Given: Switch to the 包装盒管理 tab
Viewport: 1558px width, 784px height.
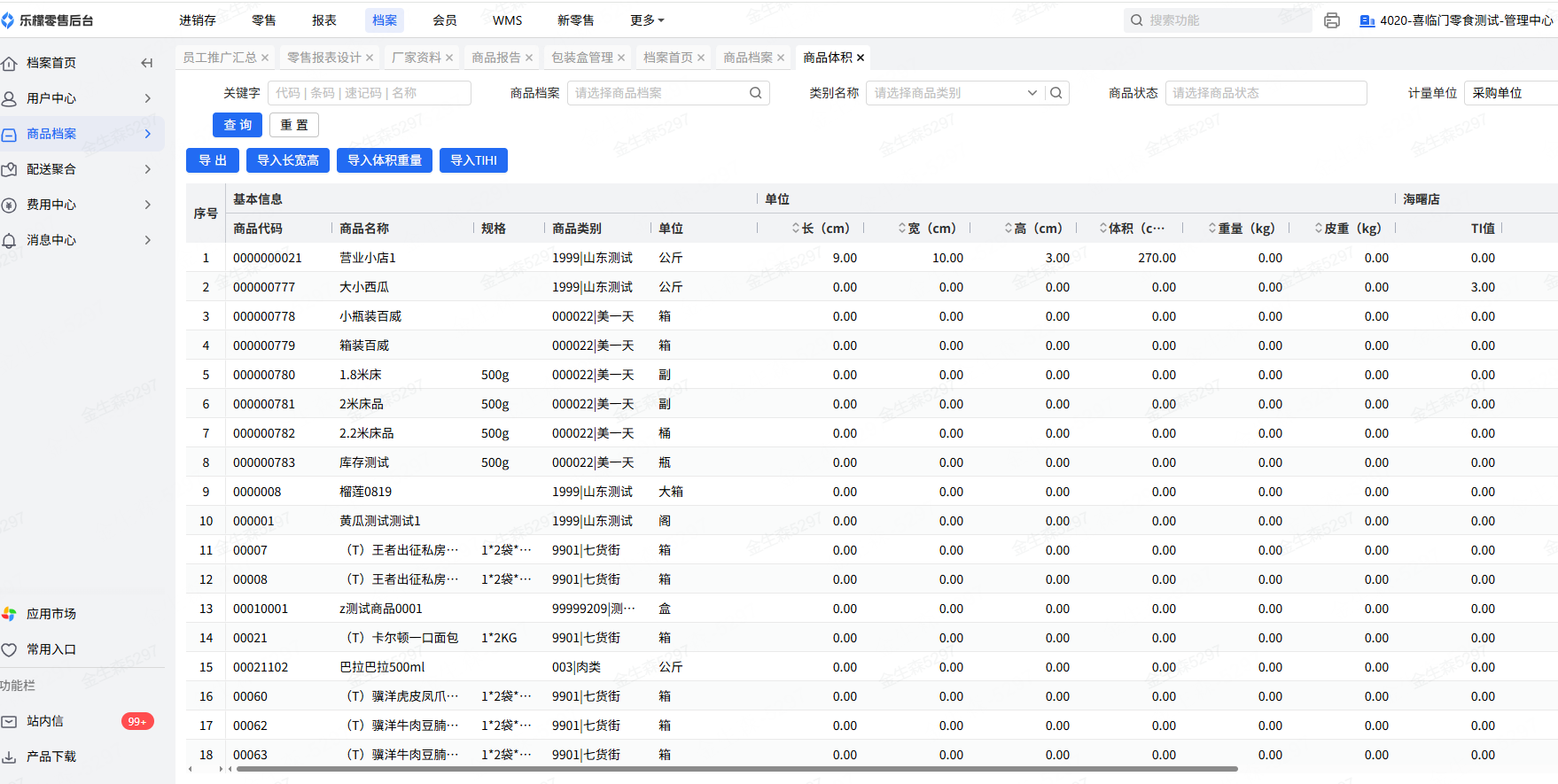Looking at the screenshot, I should pyautogui.click(x=581, y=58).
